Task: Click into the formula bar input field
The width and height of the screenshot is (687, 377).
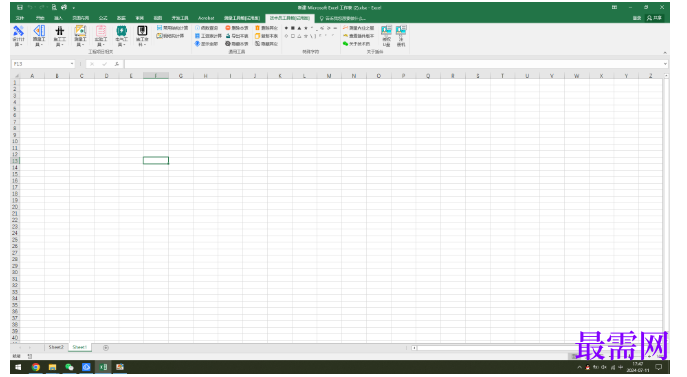Action: [x=393, y=64]
